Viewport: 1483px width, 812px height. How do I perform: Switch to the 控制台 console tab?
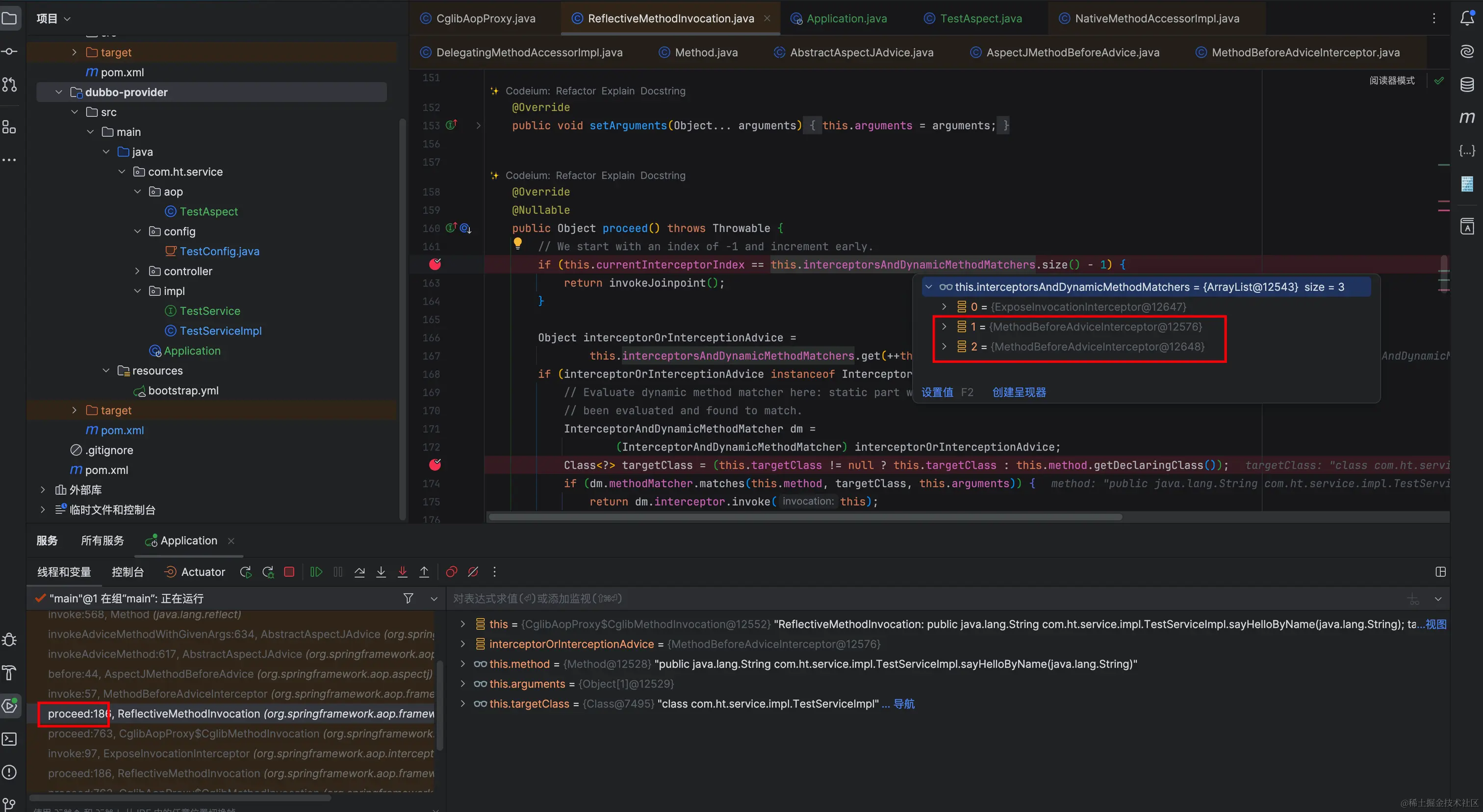pyautogui.click(x=127, y=572)
